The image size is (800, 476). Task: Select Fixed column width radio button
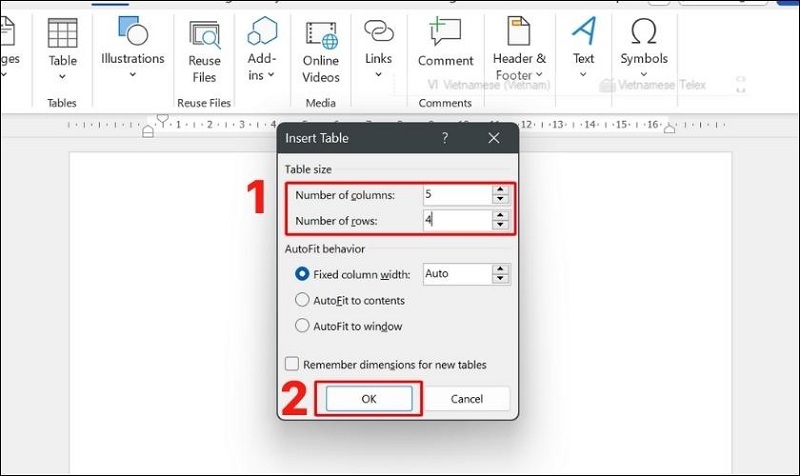click(303, 274)
